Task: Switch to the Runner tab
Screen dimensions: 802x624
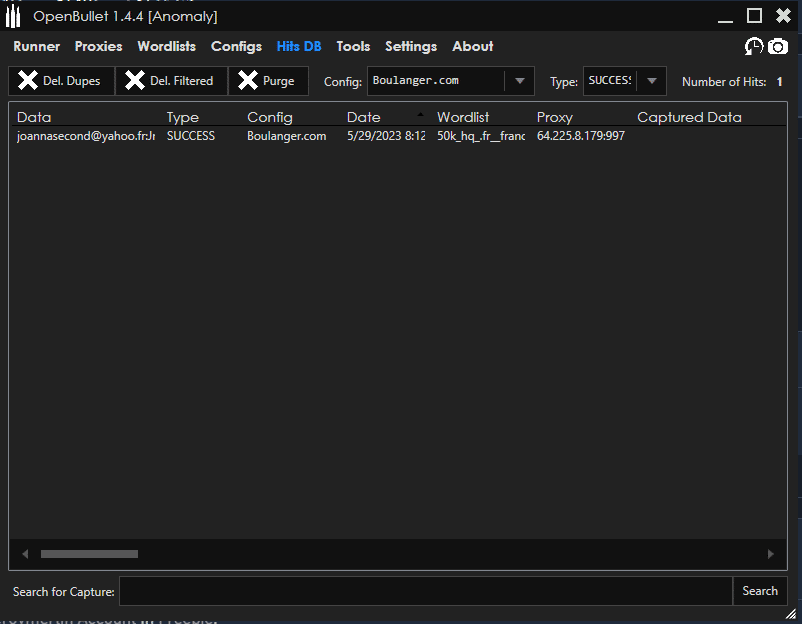Action: [x=36, y=46]
